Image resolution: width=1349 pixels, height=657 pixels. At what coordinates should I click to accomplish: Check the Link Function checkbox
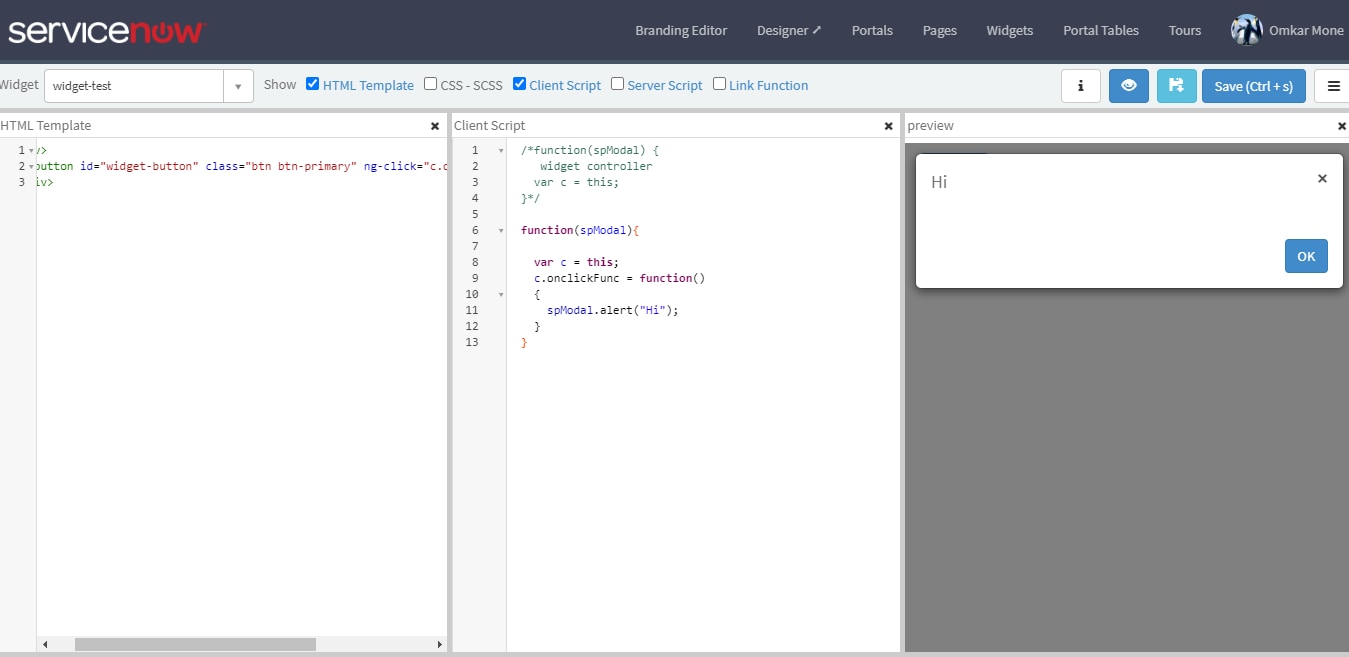tap(719, 84)
